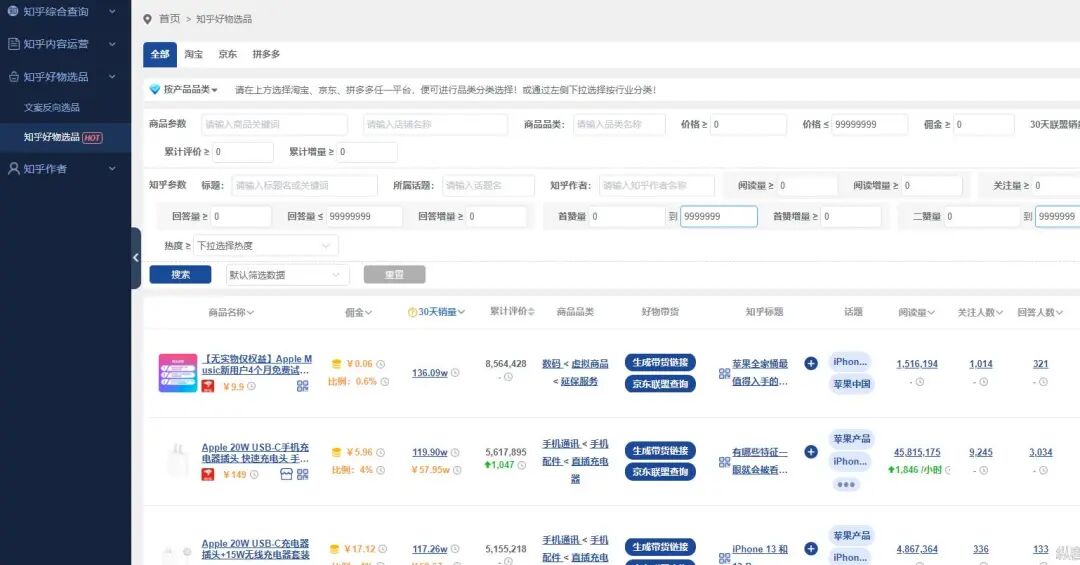Click the Apple Music product thumbnail

[x=178, y=373]
